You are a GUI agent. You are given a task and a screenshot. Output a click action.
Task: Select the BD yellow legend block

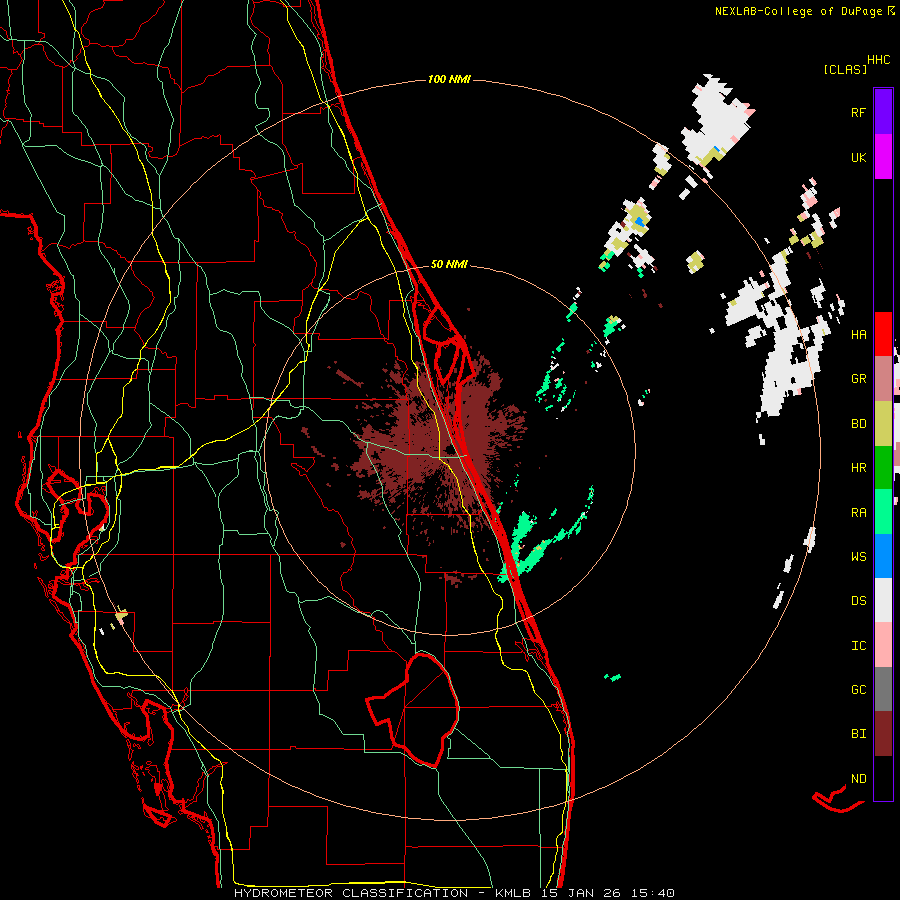(x=883, y=423)
